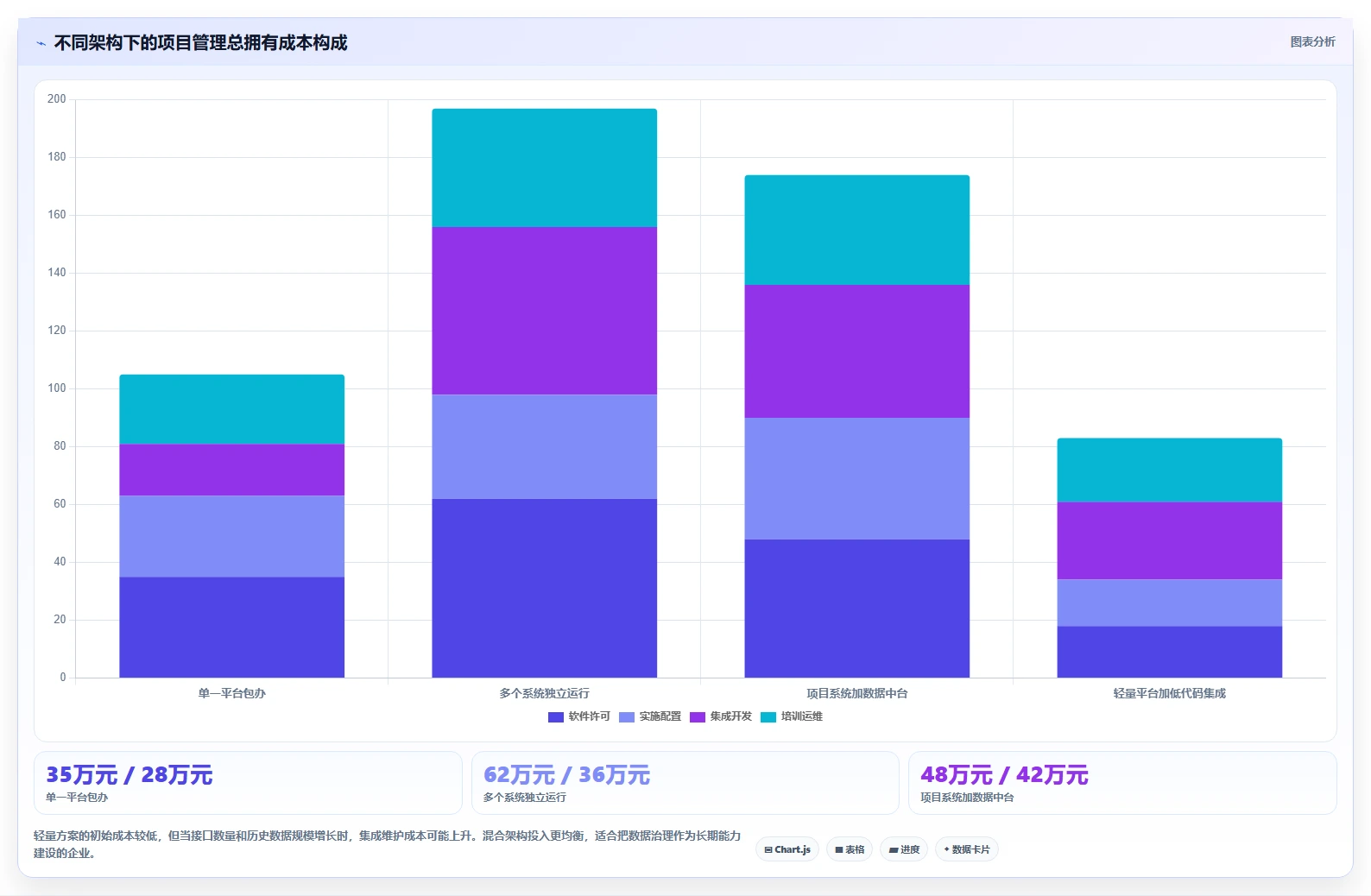Image resolution: width=1371 pixels, height=896 pixels.
Task: Click the 软件许可 segment of 轻量平台加低代码集成 bar
Action: 1169,652
